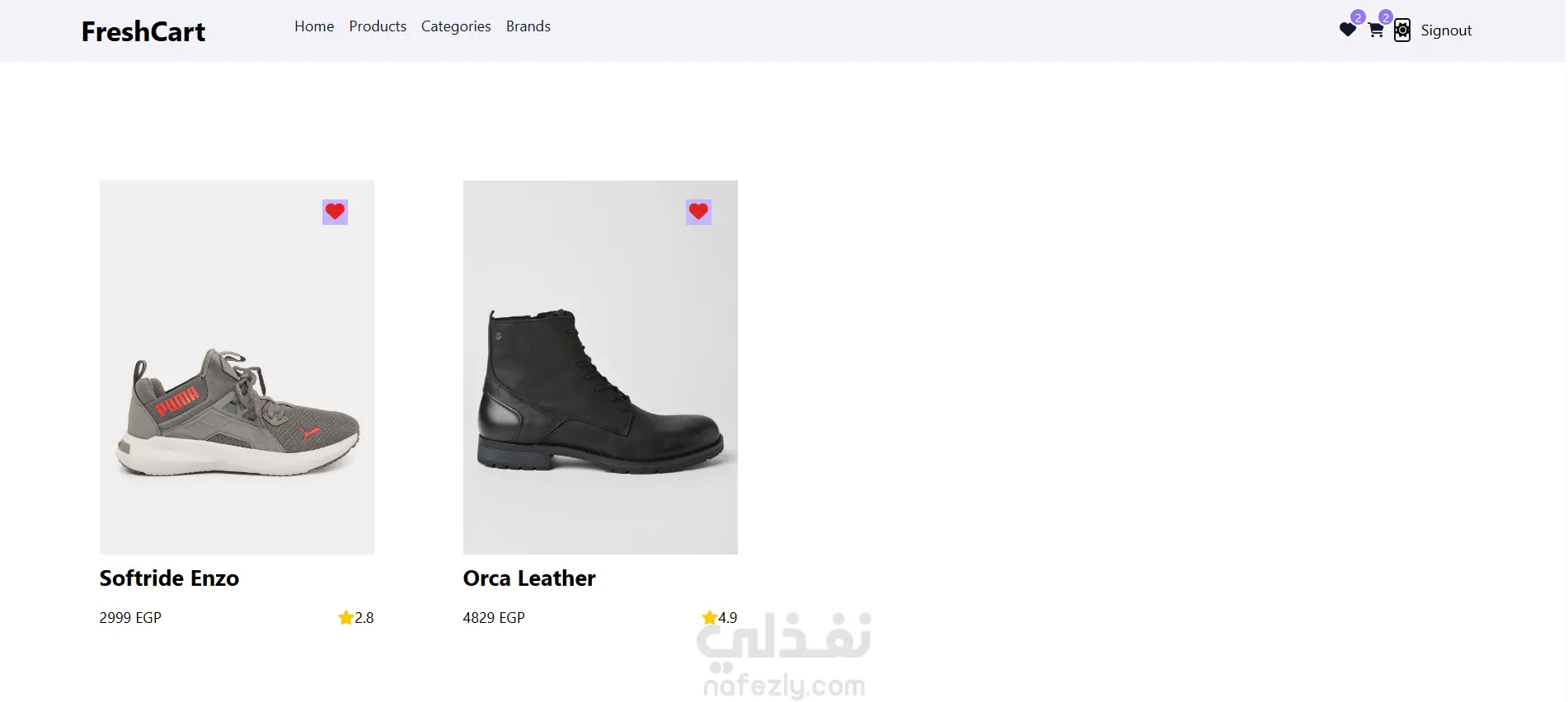Click the settings gear icon beside Signout
This screenshot has width=1568, height=702.
click(x=1402, y=30)
